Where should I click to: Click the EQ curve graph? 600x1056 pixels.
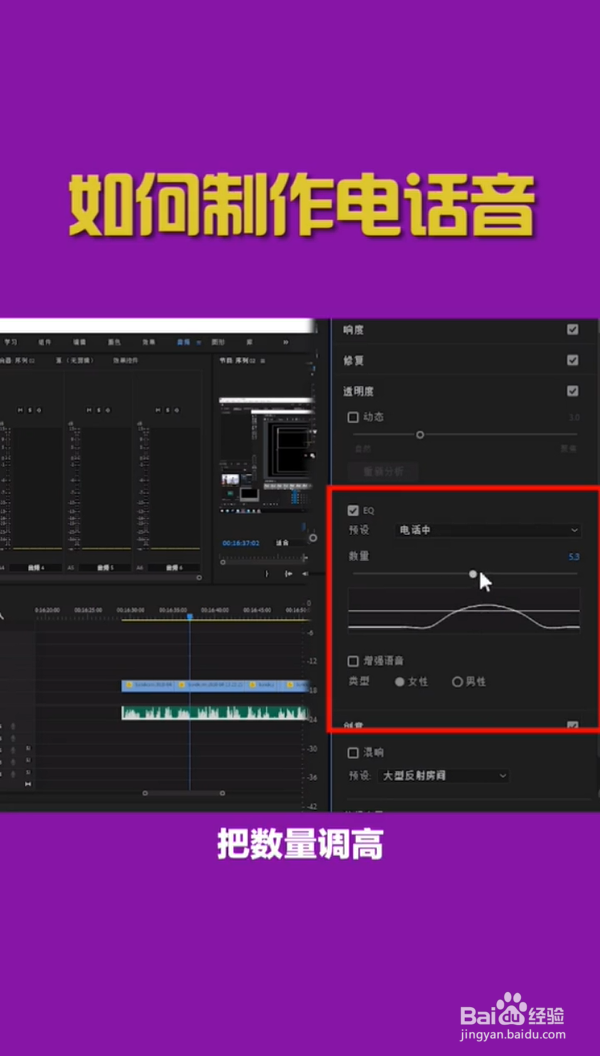point(463,611)
